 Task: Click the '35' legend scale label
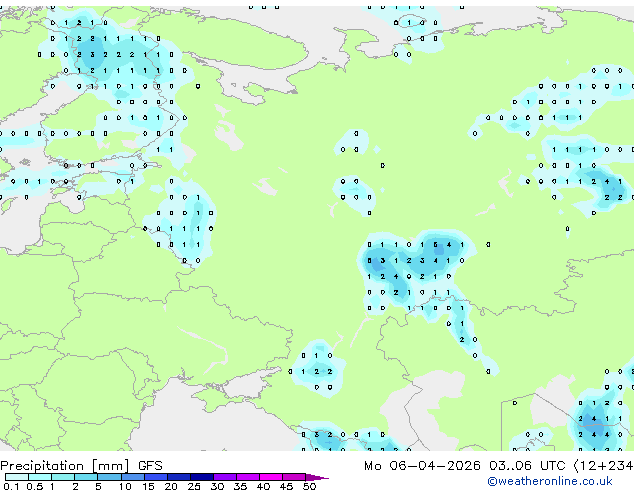click(240, 486)
